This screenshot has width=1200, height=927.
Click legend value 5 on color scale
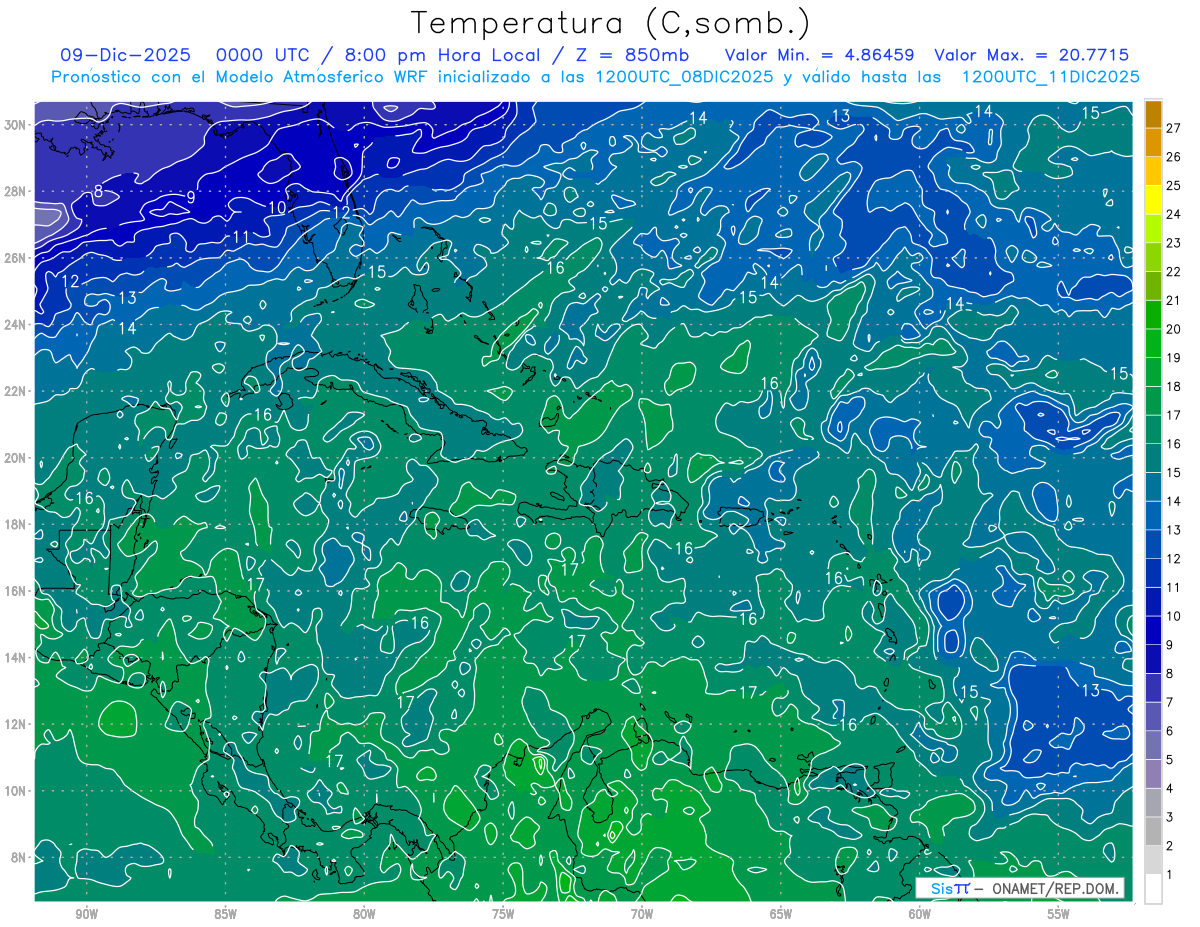point(1170,760)
